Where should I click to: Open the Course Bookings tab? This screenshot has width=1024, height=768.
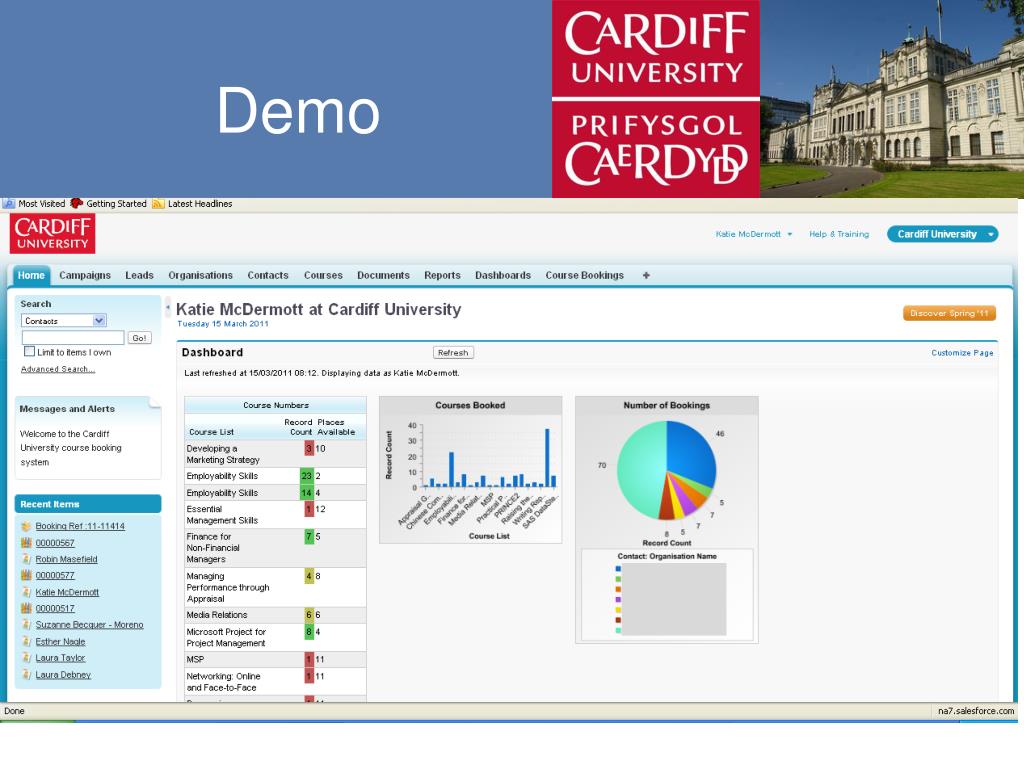coord(584,275)
